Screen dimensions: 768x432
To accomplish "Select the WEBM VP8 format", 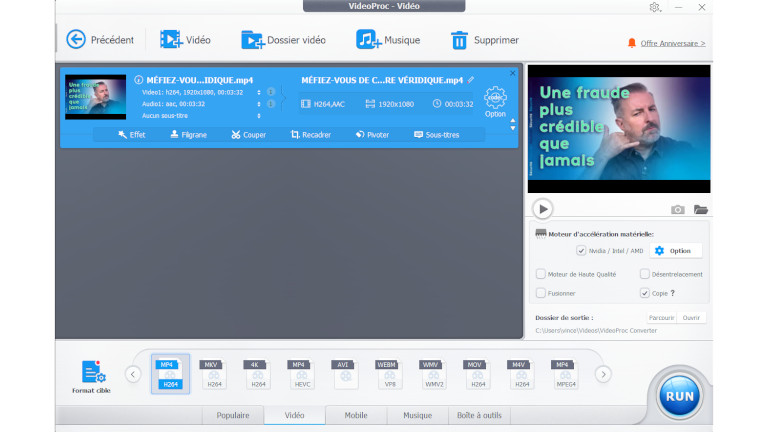I will [390, 374].
